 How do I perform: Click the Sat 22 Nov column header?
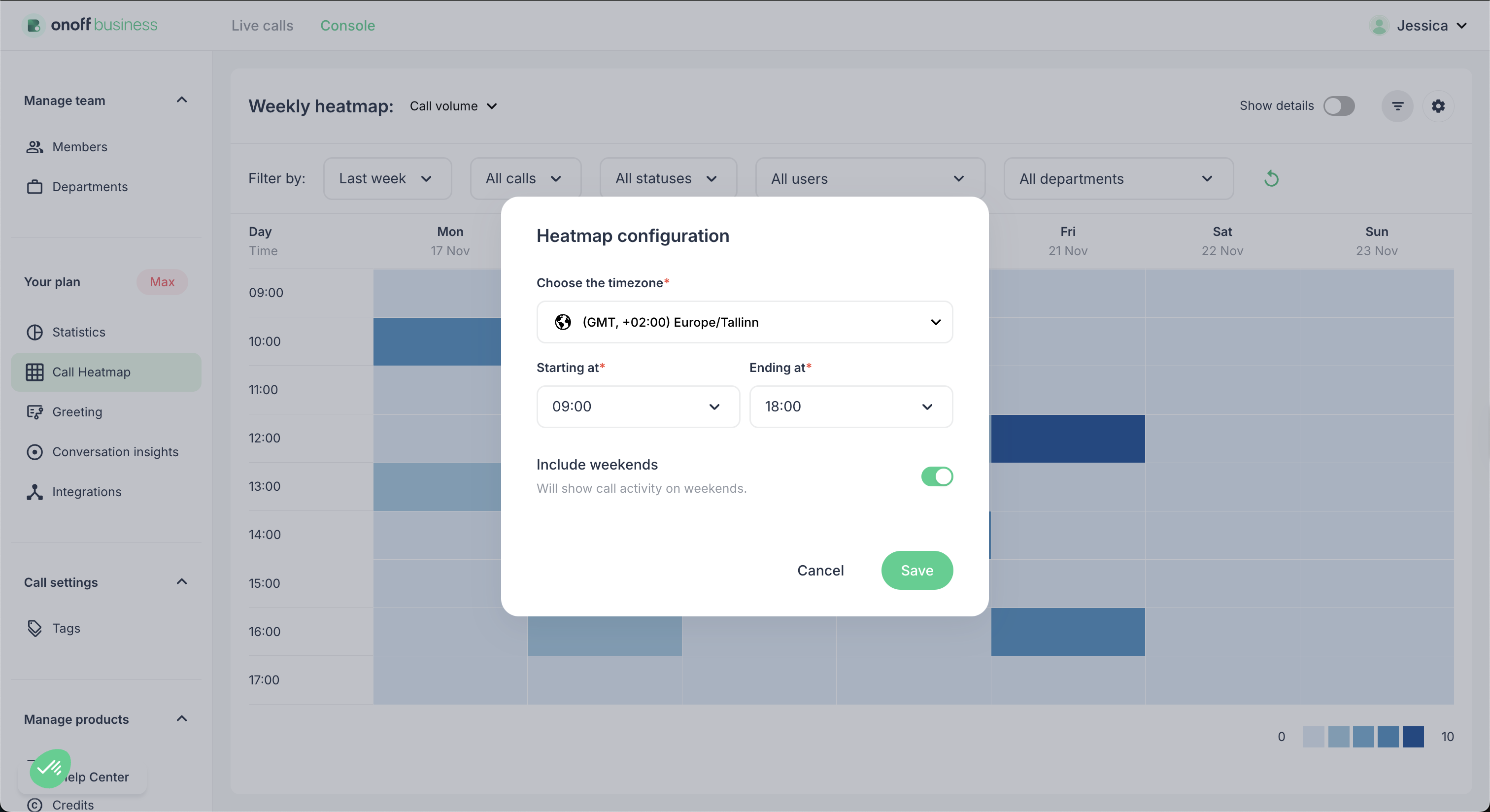tap(1222, 241)
